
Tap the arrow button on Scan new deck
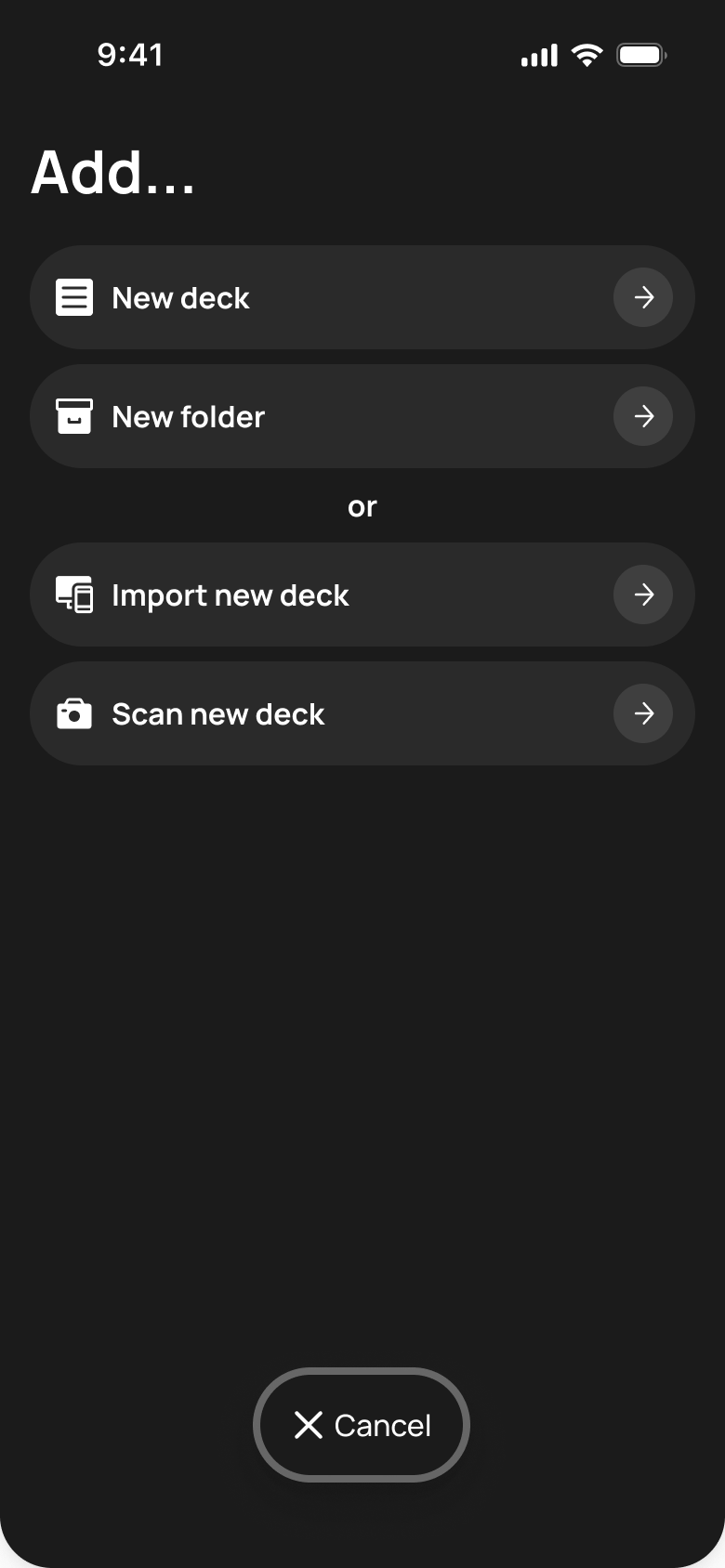click(x=643, y=713)
